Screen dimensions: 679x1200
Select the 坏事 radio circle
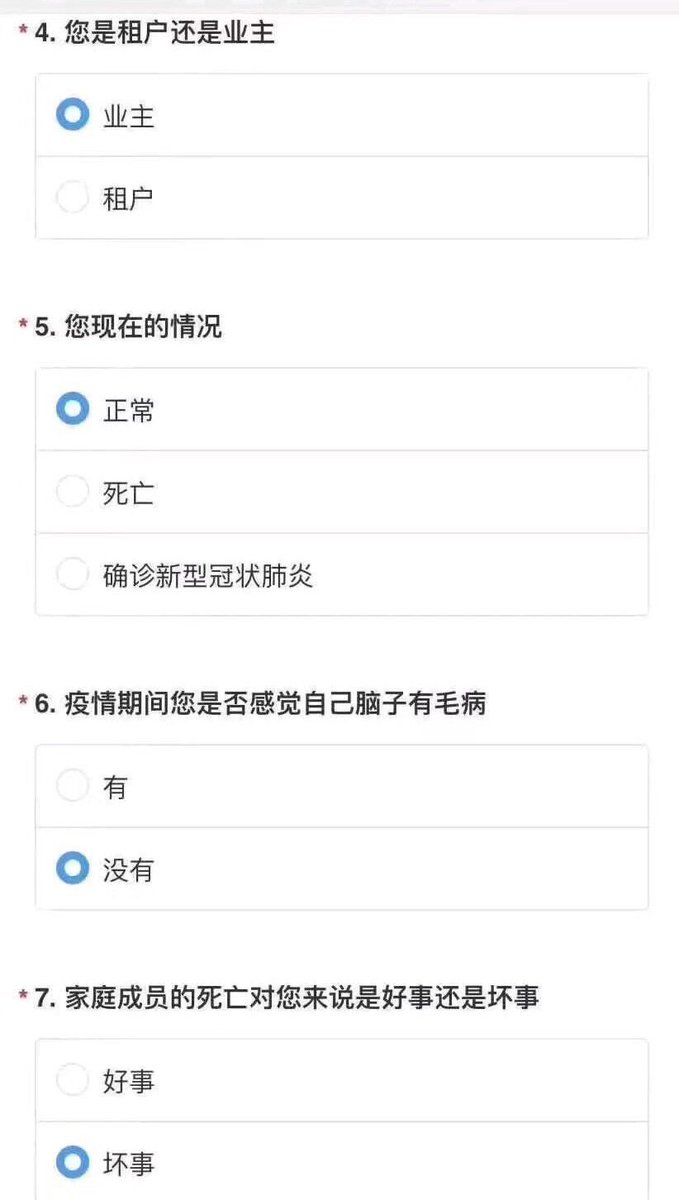(72, 1163)
